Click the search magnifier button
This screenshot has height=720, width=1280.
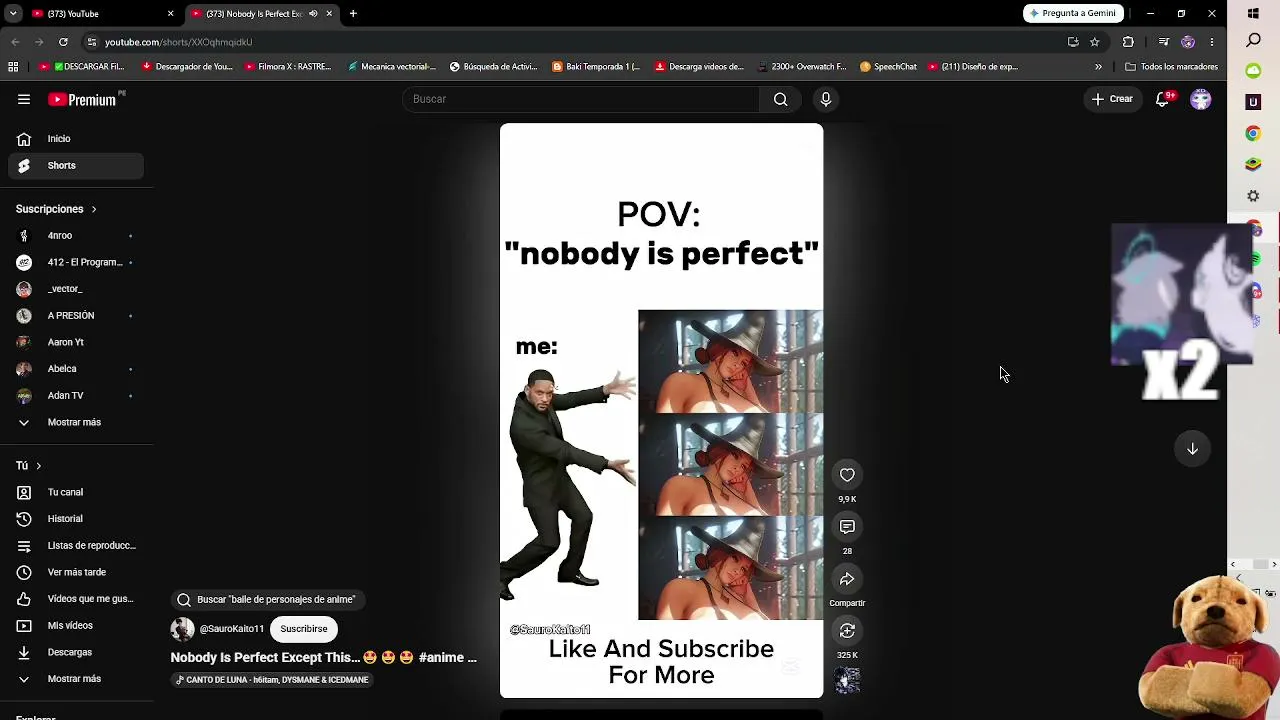tap(780, 99)
